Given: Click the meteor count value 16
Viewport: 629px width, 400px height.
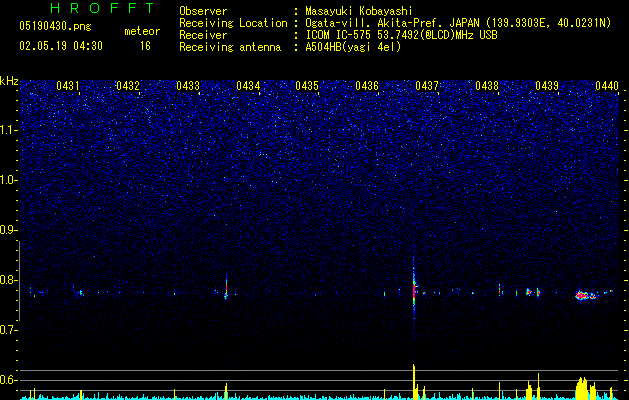Looking at the screenshot, I should click(x=145, y=46).
